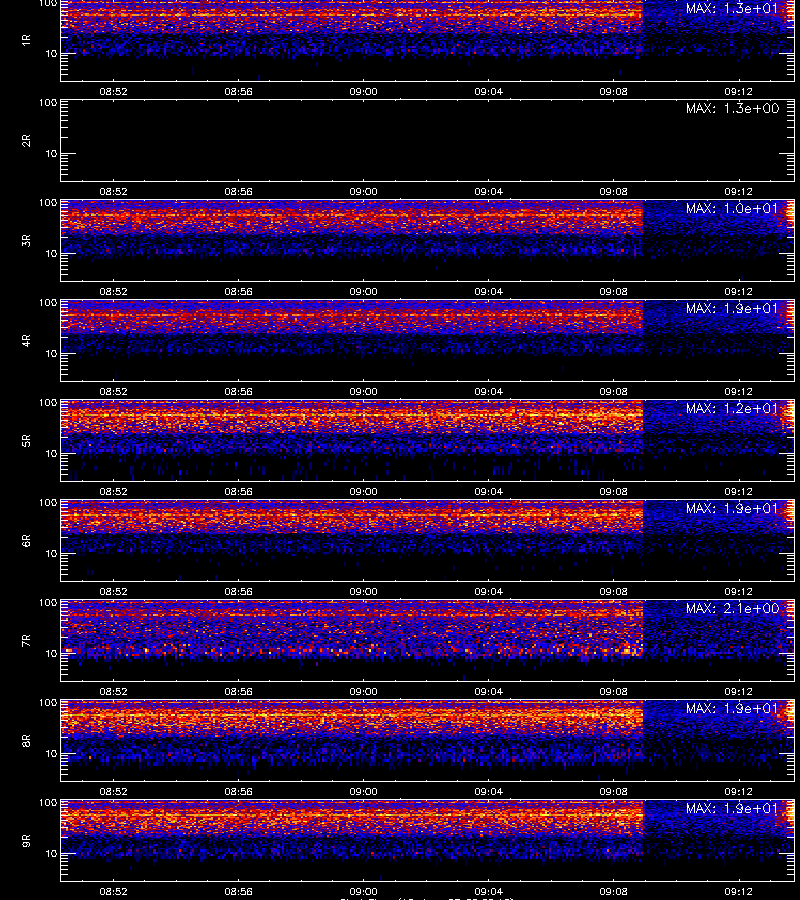This screenshot has width=800, height=900.
Task: Click the 09:08 time label of panel 7R
Action: (x=613, y=692)
